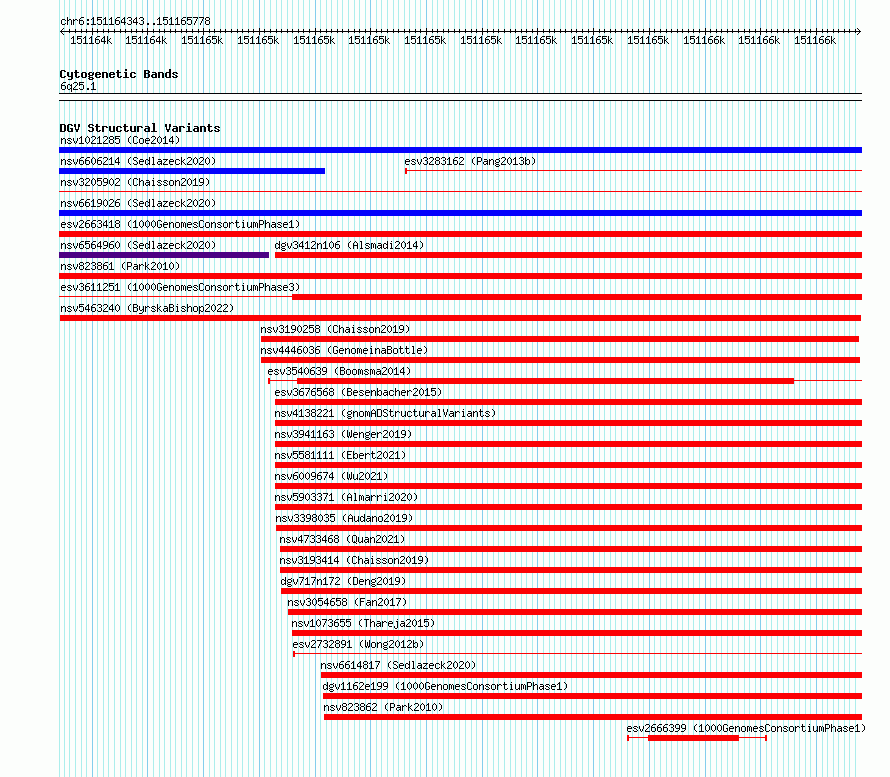Click the chr6:151164343..151165778 coordinate label

tap(135, 21)
